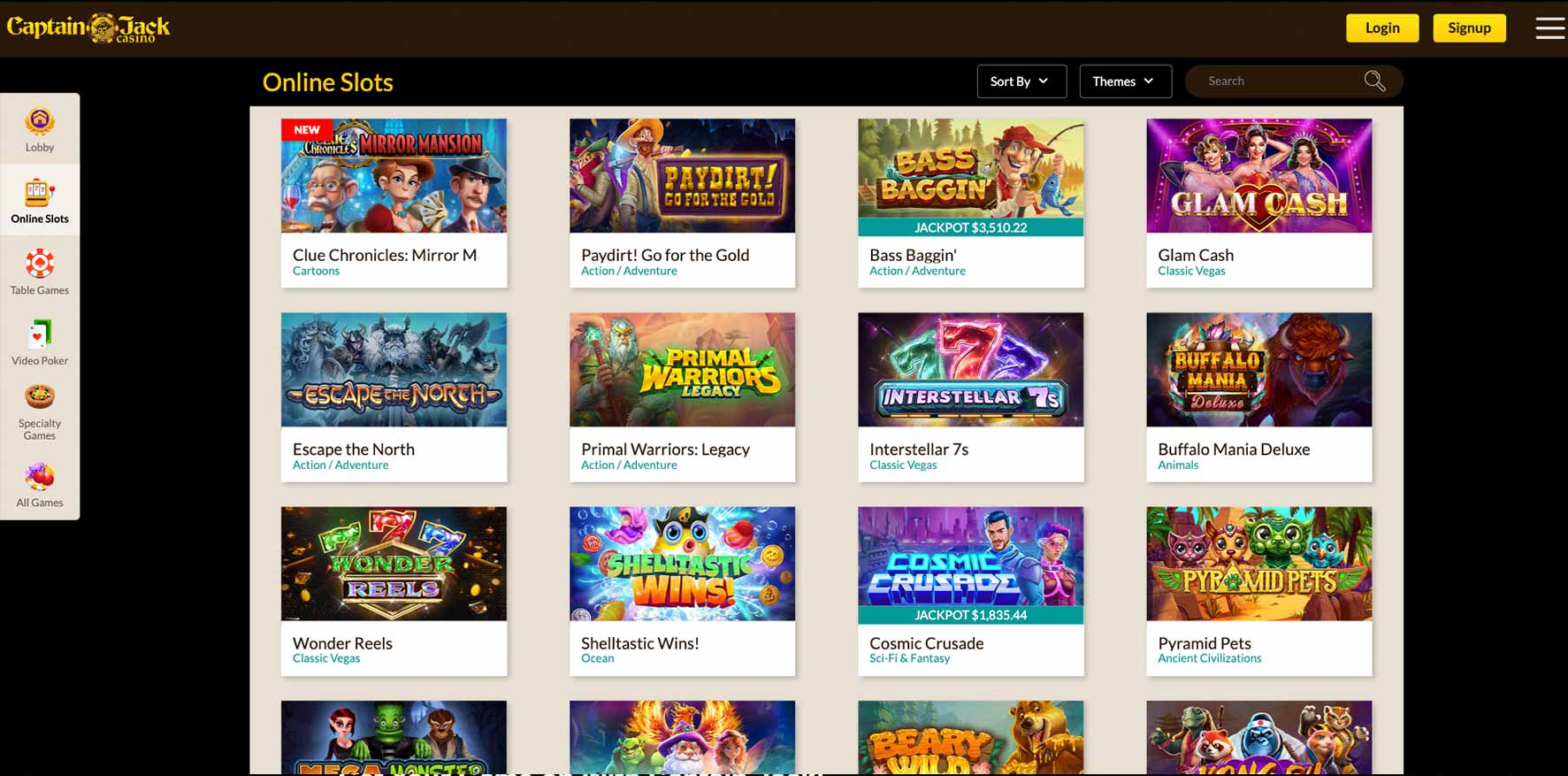The width and height of the screenshot is (1568, 776).
Task: Open the Lobby sidebar icon
Action: coord(40,121)
